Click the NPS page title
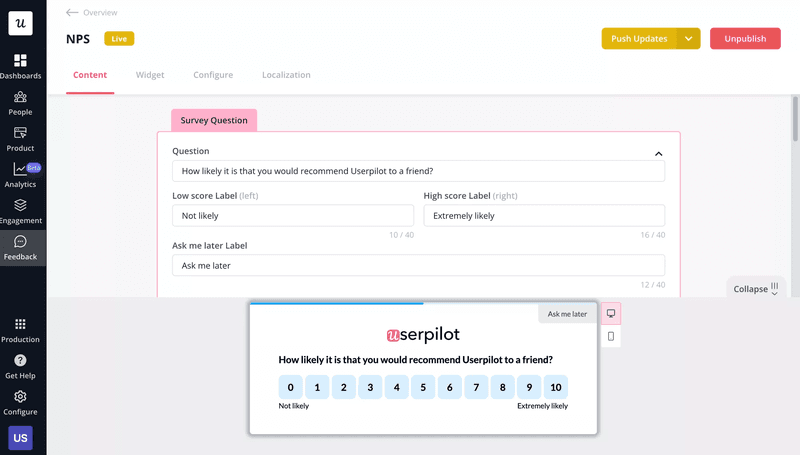 pyautogui.click(x=78, y=39)
